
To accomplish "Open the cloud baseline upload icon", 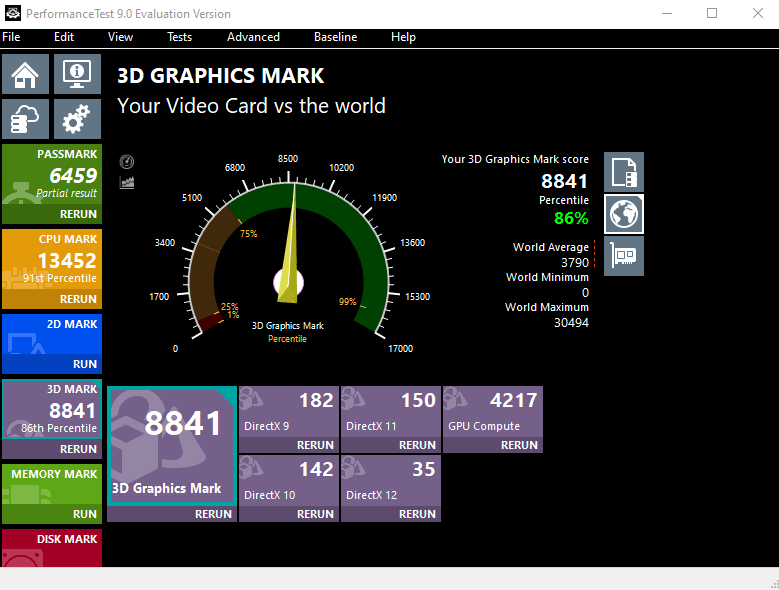I will click(25, 119).
